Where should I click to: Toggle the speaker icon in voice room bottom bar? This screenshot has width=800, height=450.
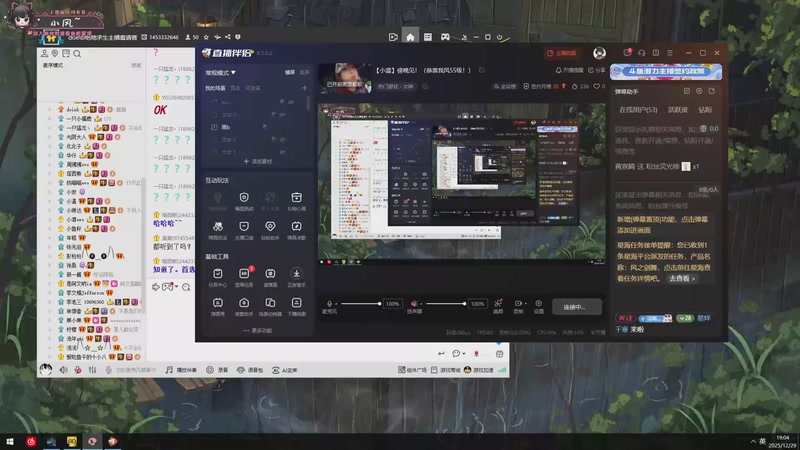pos(63,370)
